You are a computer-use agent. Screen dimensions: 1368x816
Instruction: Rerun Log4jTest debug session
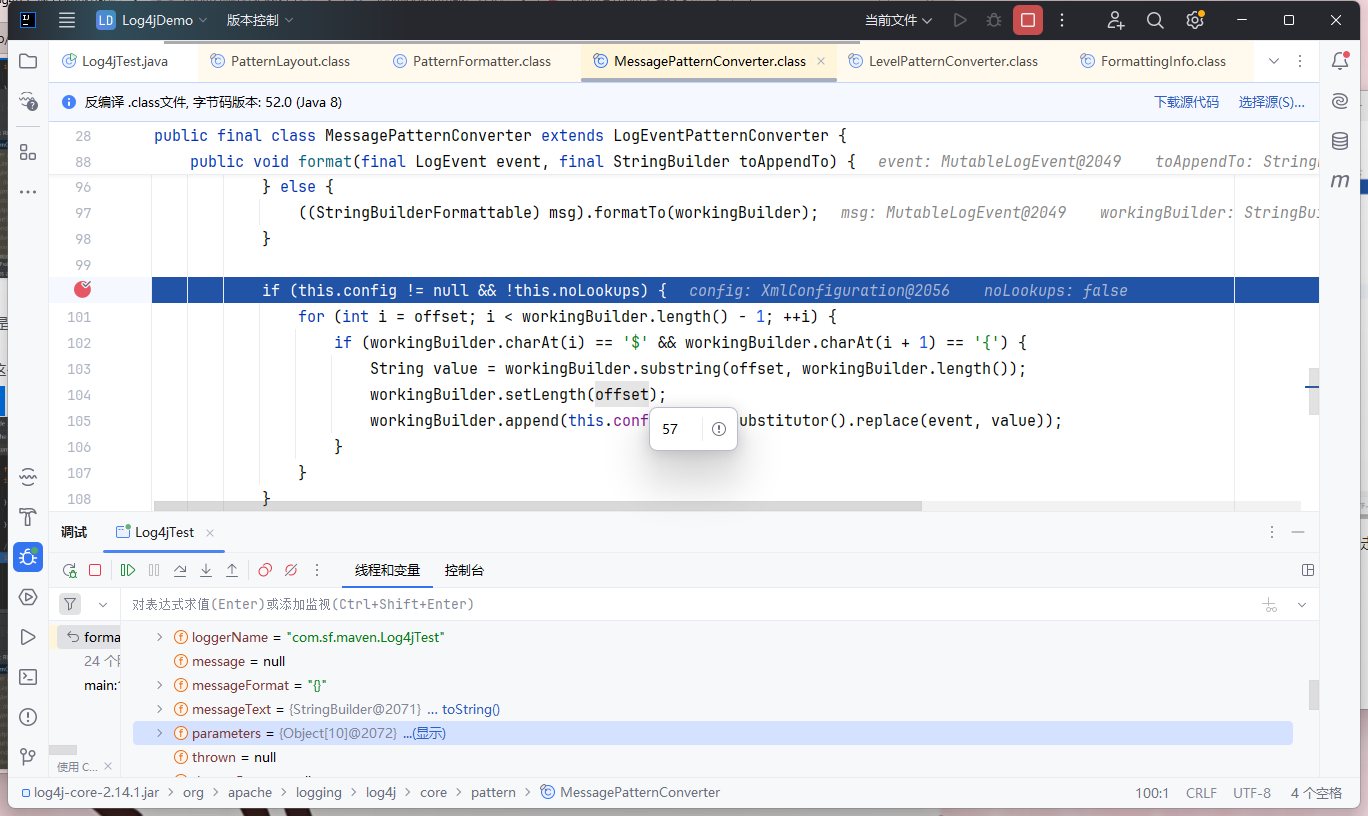point(69,570)
